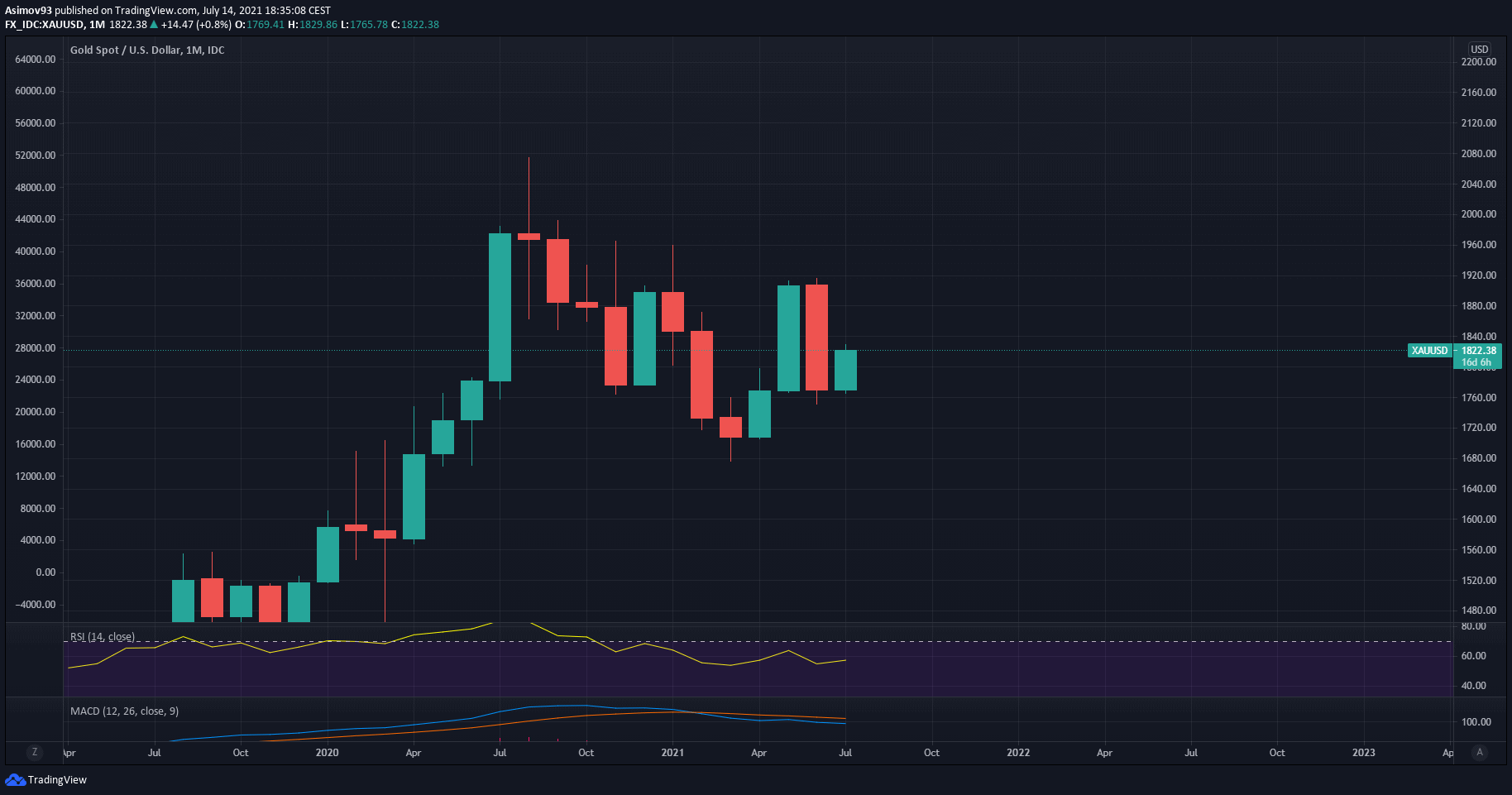Click the XAUUSD price tag label
The width and height of the screenshot is (1512, 795).
point(1429,351)
